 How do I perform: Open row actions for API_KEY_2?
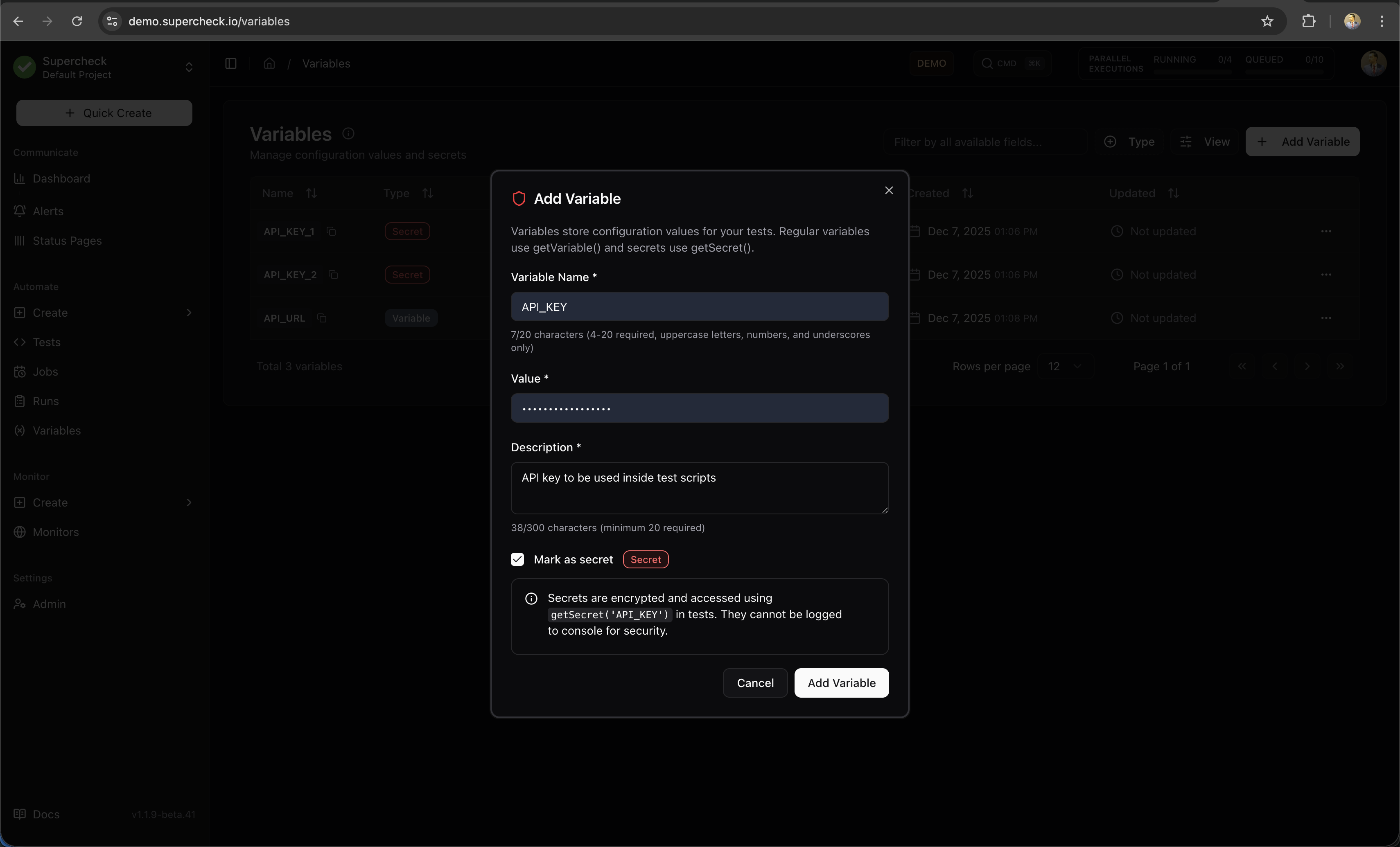coord(1325,275)
